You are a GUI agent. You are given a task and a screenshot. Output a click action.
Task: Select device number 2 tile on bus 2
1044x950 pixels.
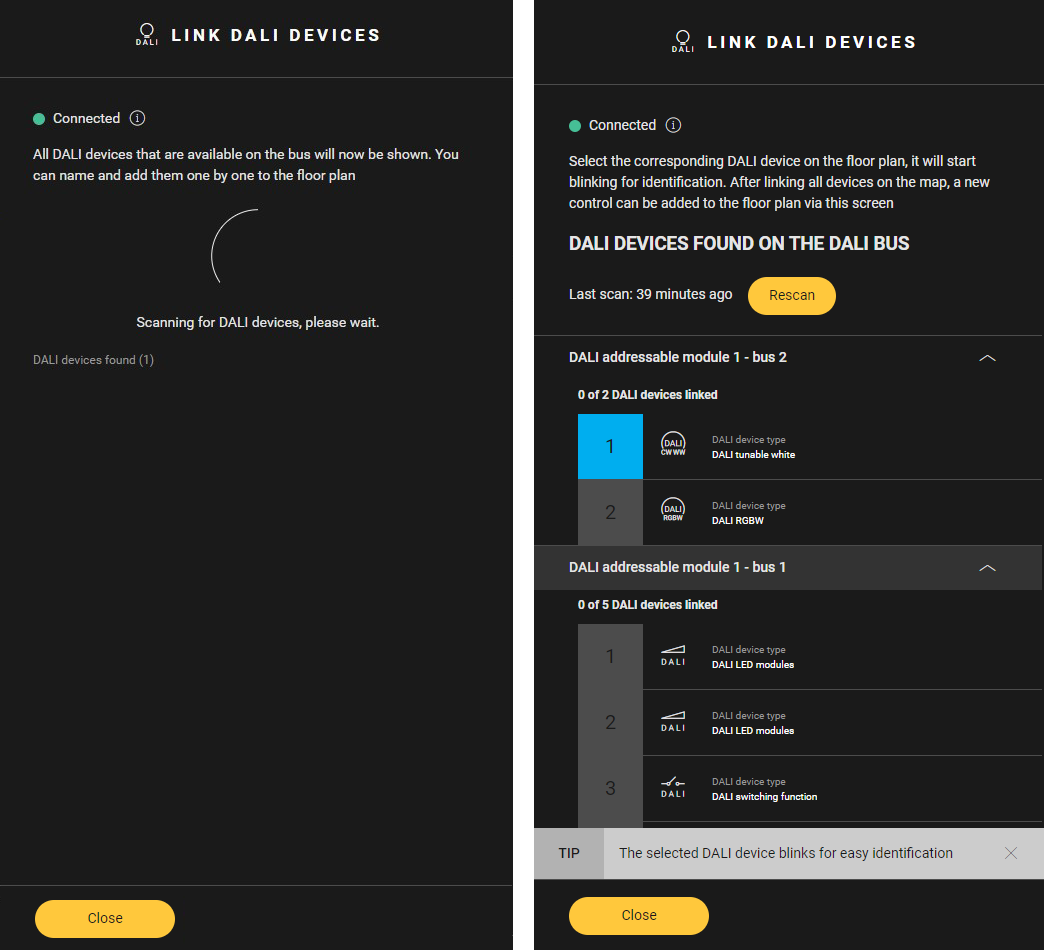[x=610, y=512]
